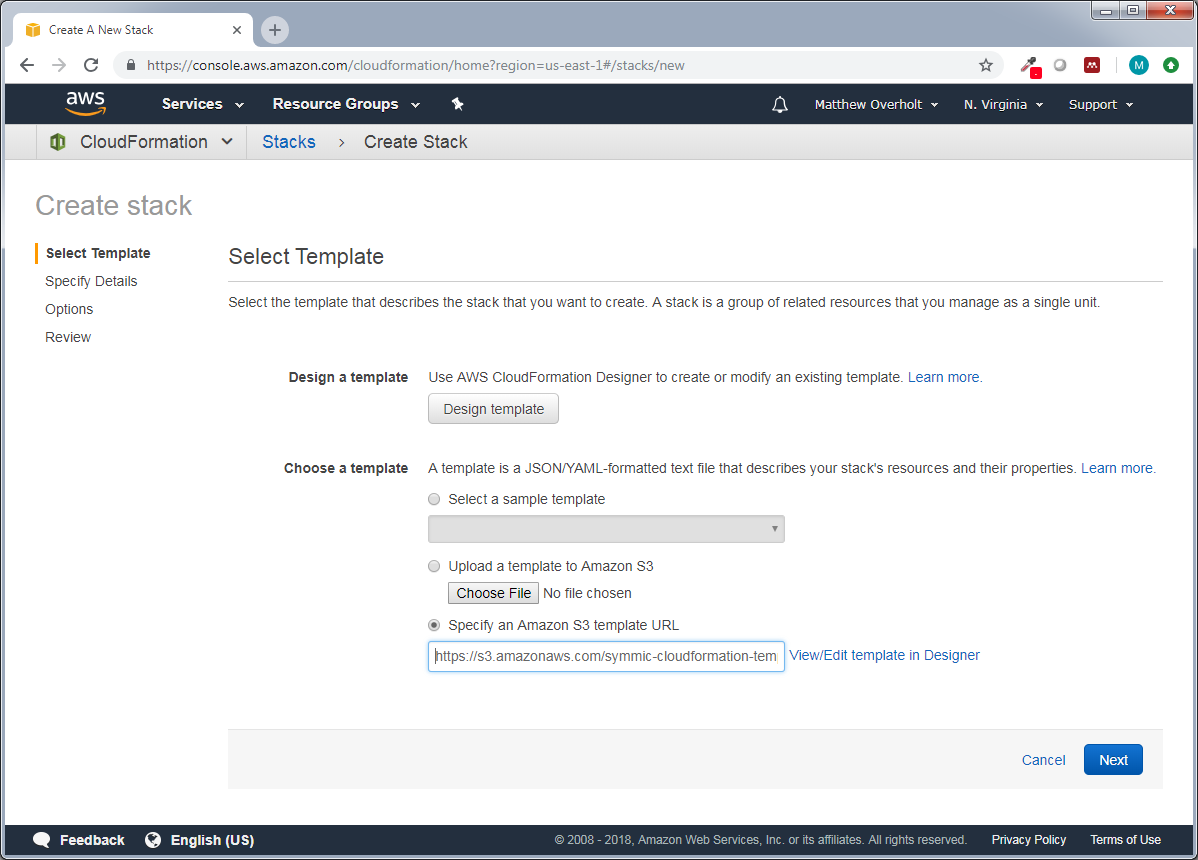Click the Design template button

pos(493,409)
